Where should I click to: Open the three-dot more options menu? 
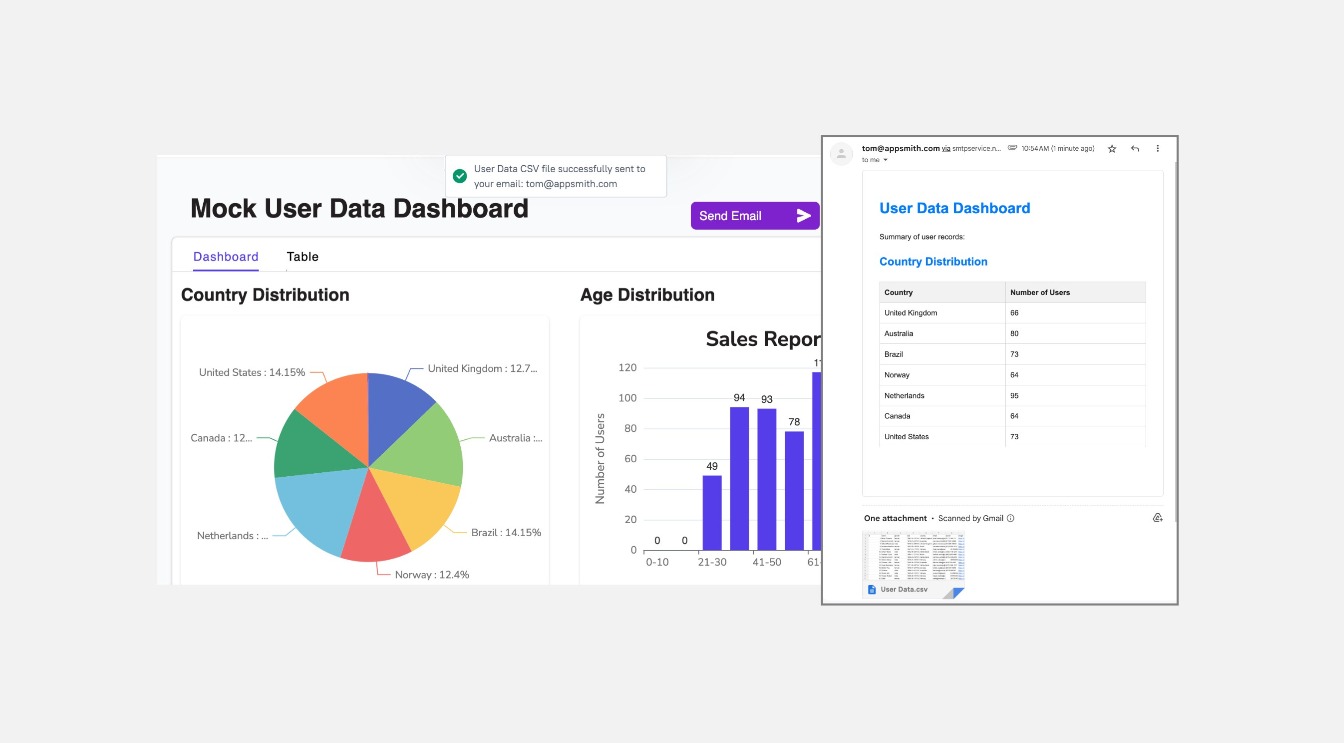(1158, 149)
